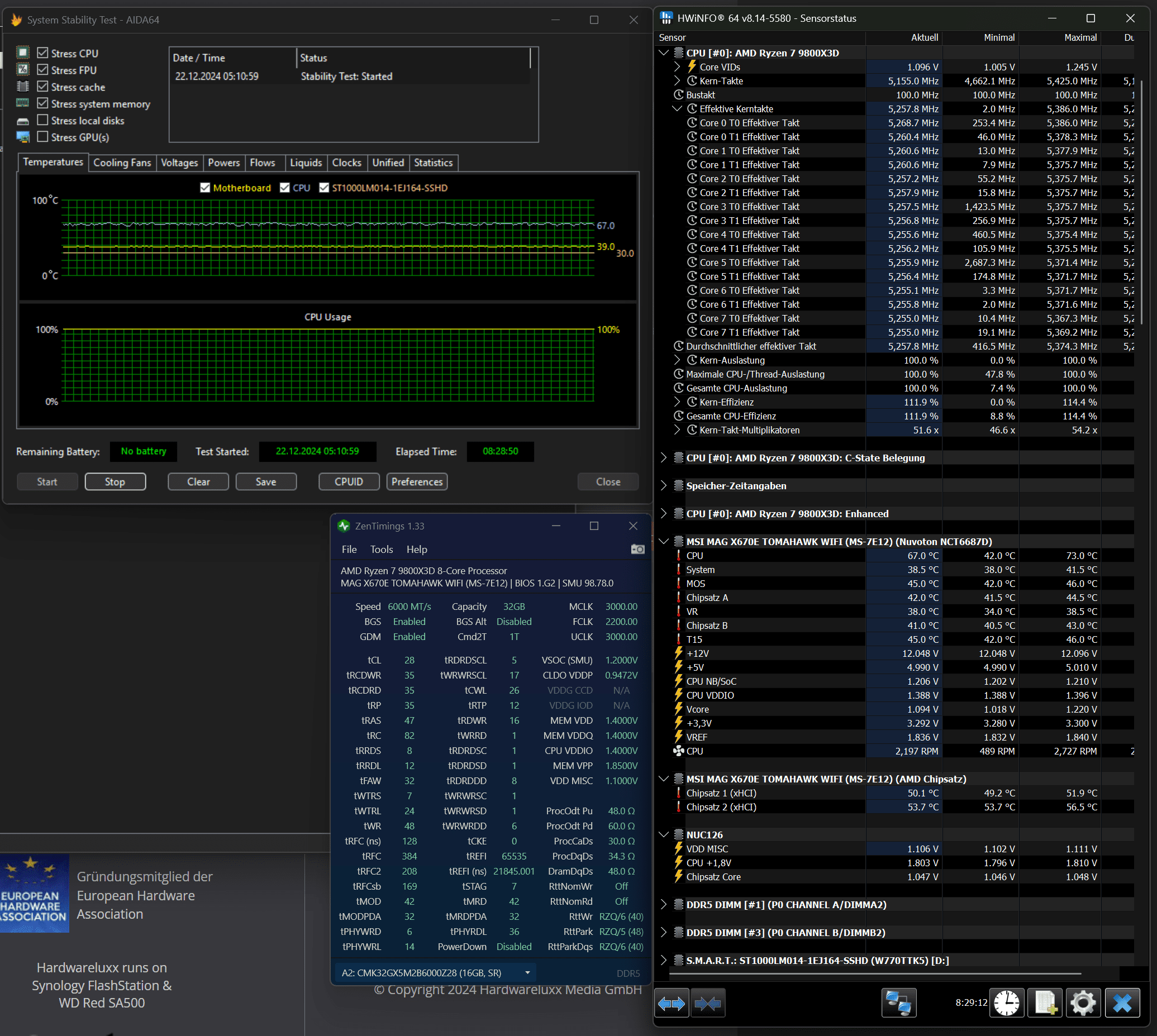Click HWiNFO app icon in title bar
The image size is (1157, 1036).
(665, 18)
